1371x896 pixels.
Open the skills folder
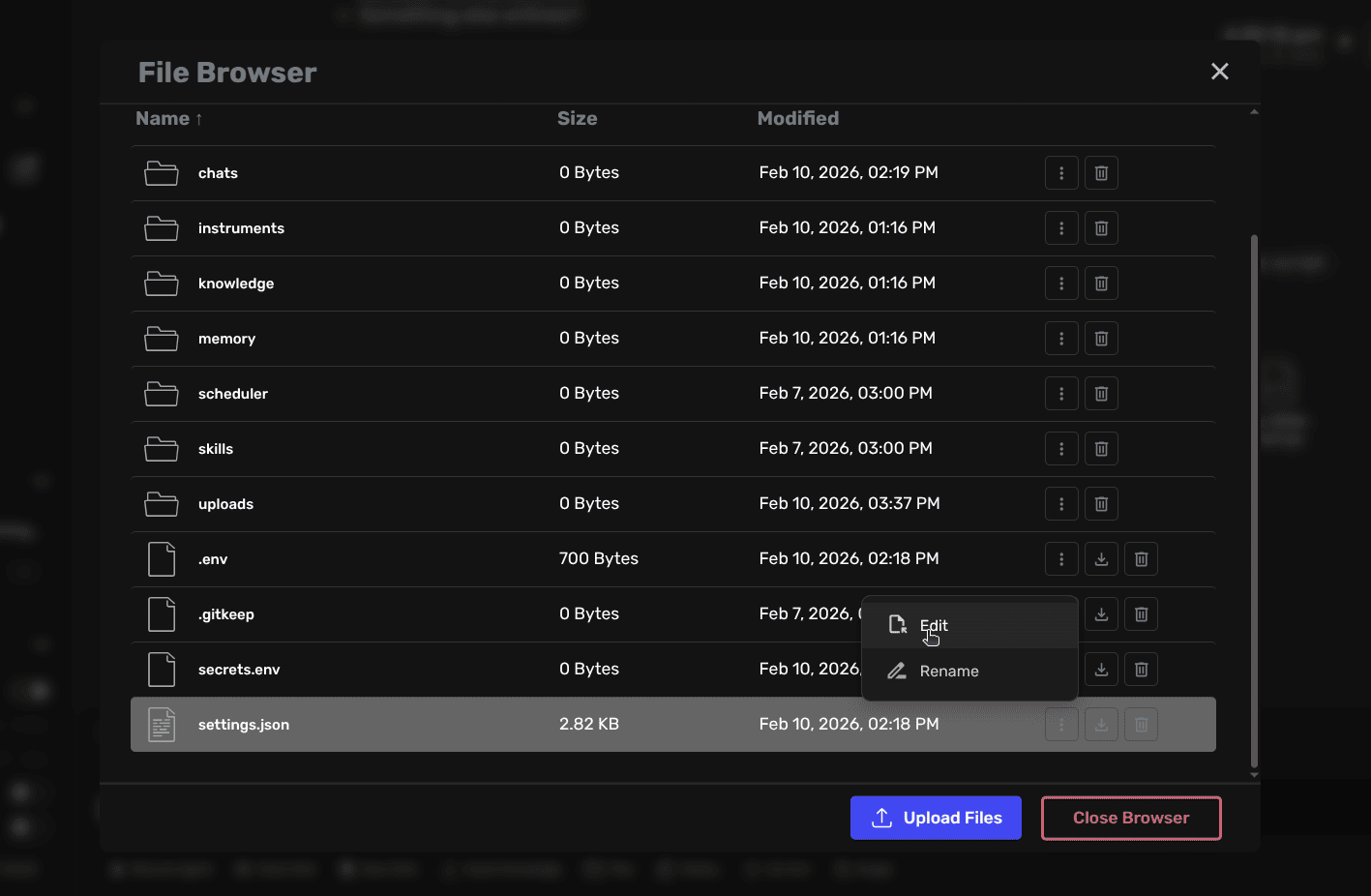216,449
